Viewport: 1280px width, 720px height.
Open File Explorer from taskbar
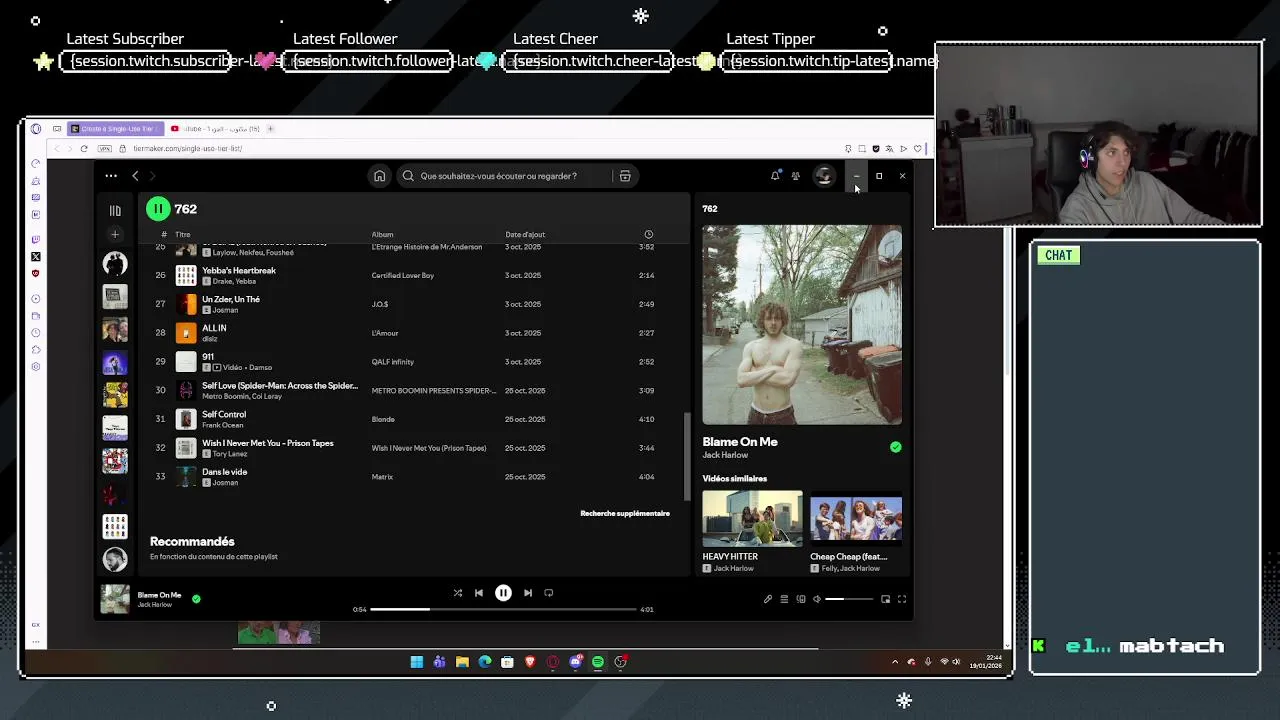pyautogui.click(x=462, y=662)
